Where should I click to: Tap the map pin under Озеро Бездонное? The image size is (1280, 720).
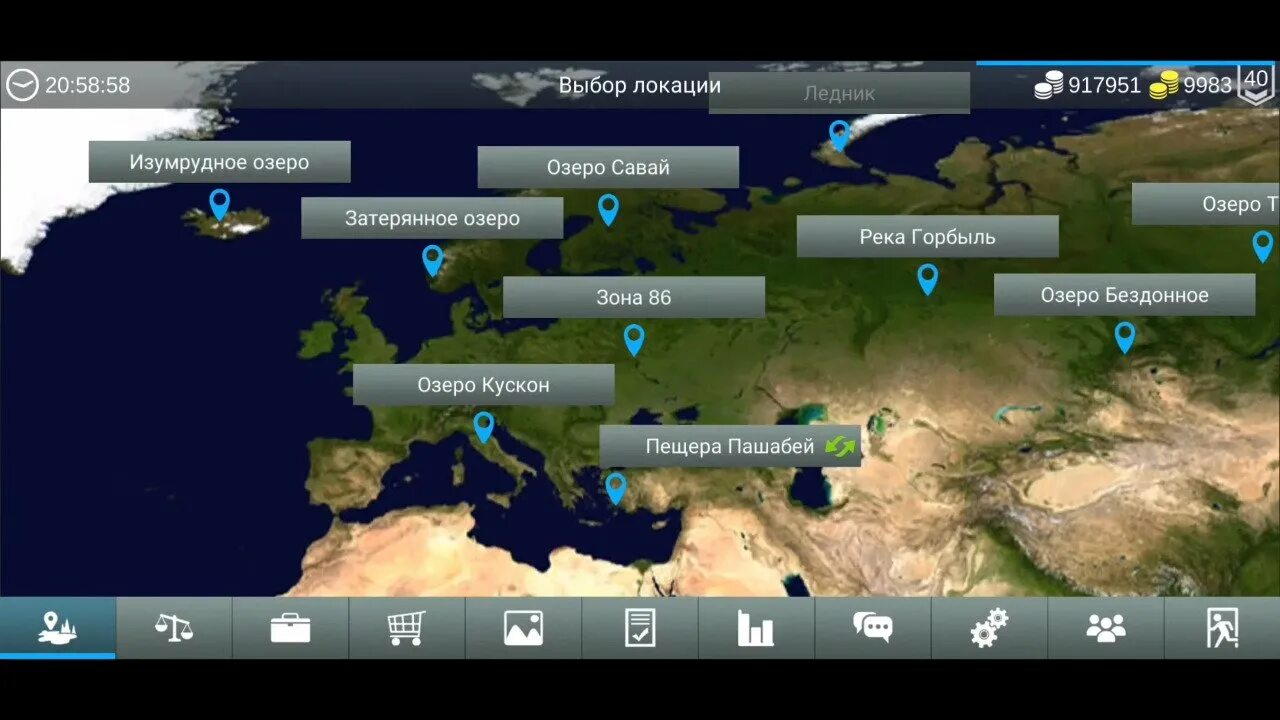pos(1125,337)
